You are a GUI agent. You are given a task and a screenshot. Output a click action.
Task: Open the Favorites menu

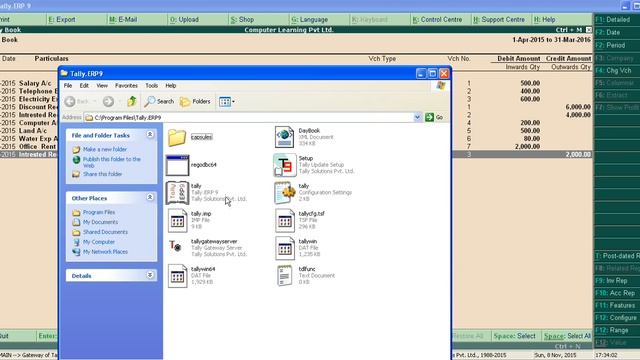tap(126, 86)
